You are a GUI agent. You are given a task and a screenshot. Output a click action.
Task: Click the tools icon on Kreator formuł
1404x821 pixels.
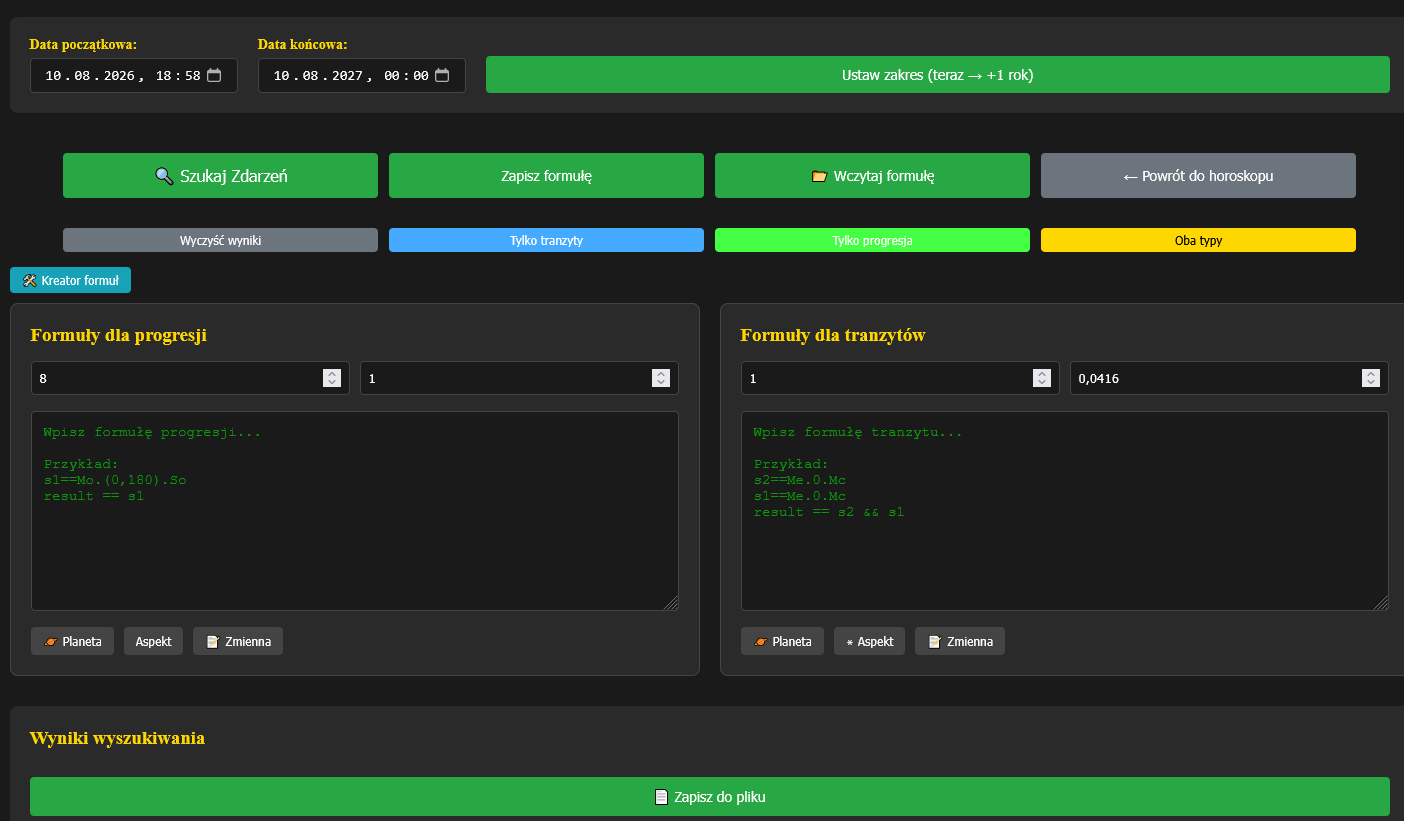pos(29,281)
